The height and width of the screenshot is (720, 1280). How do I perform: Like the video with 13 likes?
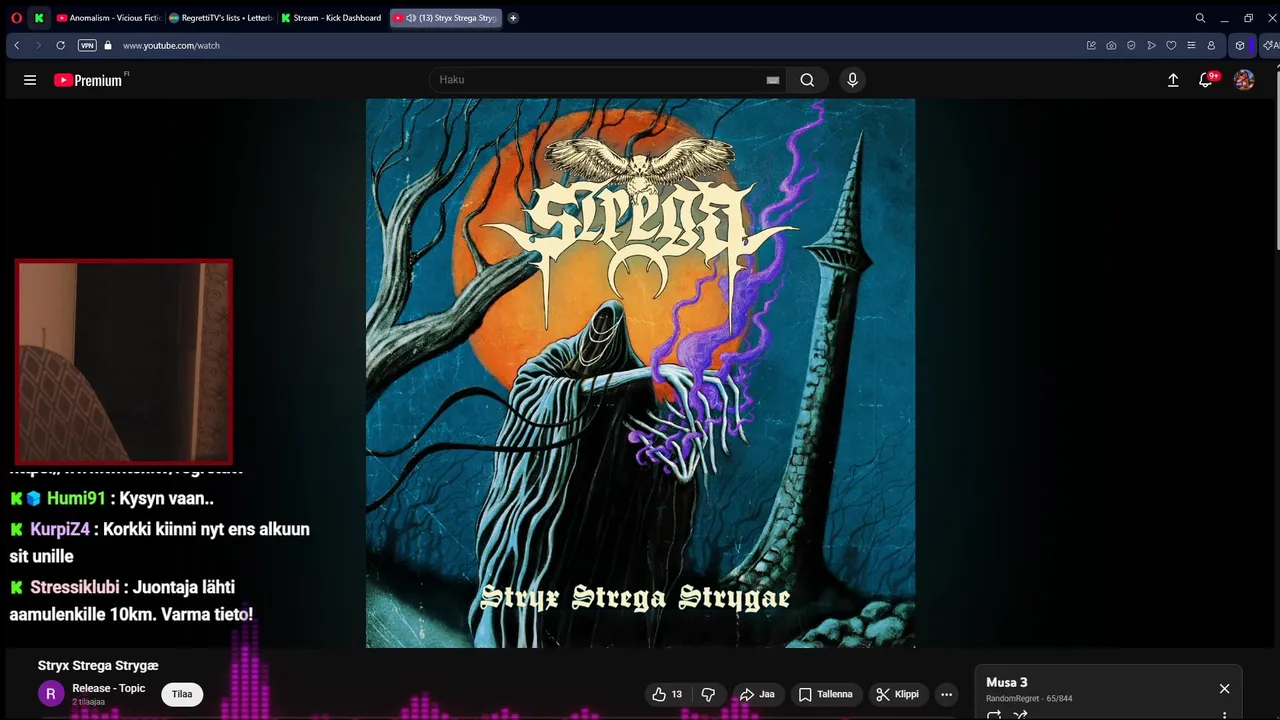(x=667, y=694)
